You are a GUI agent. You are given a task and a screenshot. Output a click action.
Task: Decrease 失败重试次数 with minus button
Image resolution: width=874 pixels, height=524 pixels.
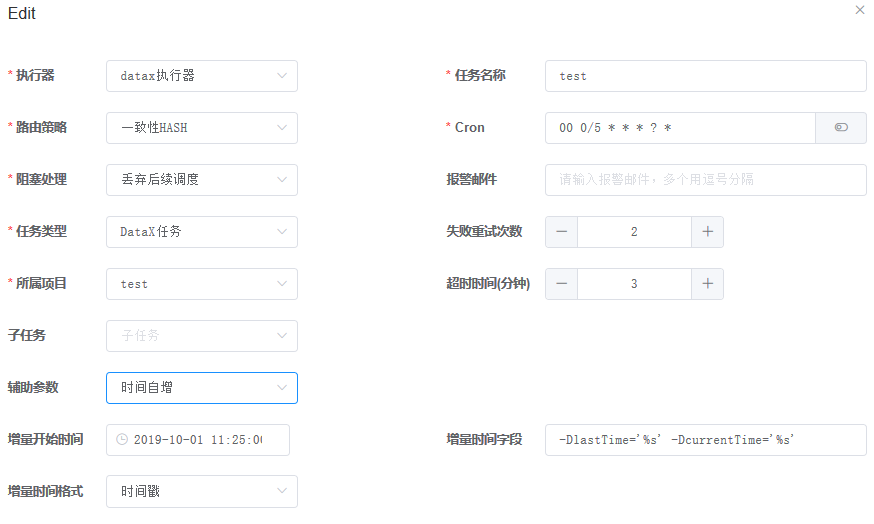pos(562,232)
